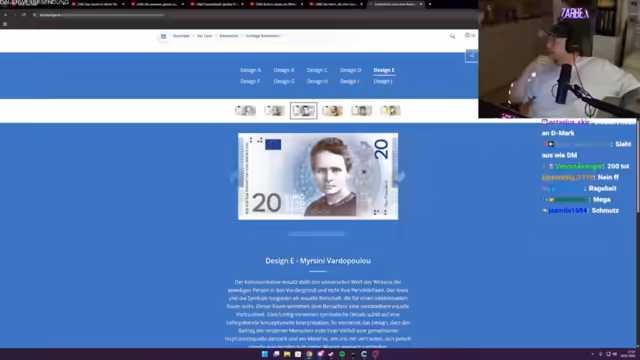Image resolution: width=640 pixels, height=360 pixels.
Task: Reload the page with the browser refresh icon
Action: coord(24,15)
